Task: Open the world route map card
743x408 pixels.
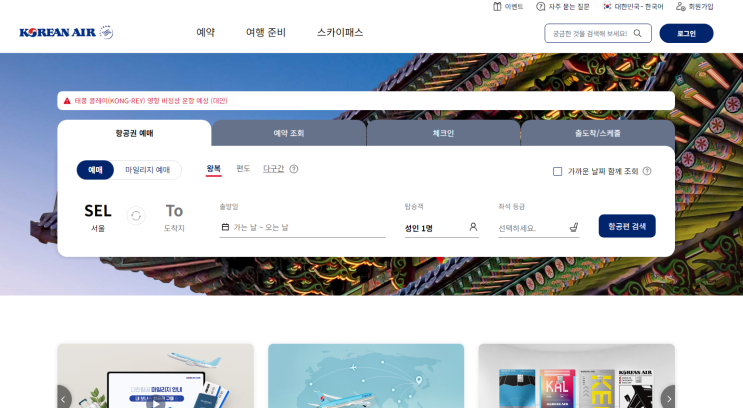Action: point(366,376)
